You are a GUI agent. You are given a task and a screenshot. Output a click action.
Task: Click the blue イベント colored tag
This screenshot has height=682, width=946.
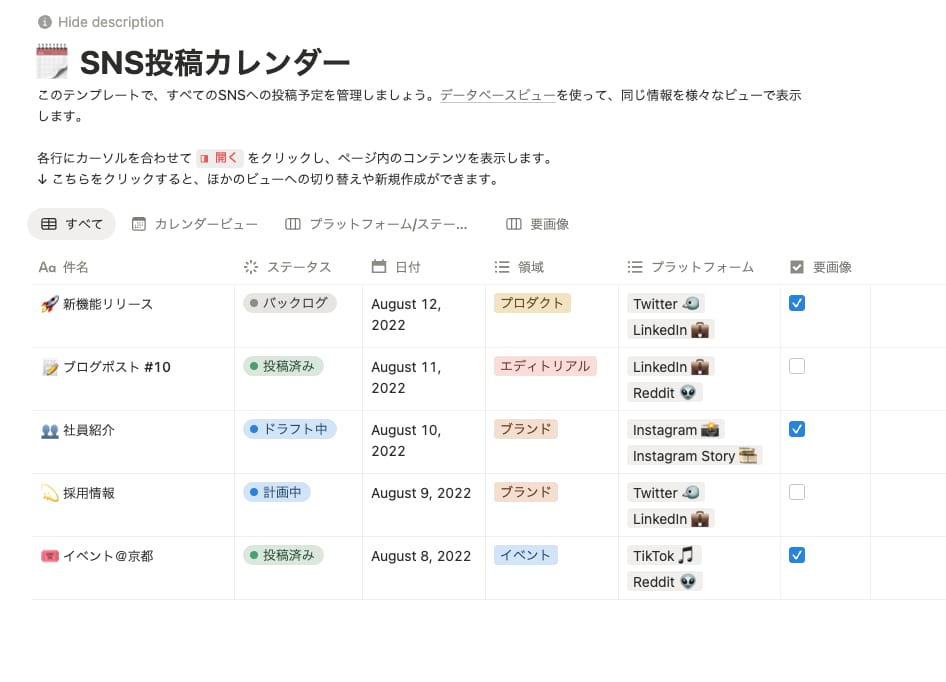coord(525,555)
